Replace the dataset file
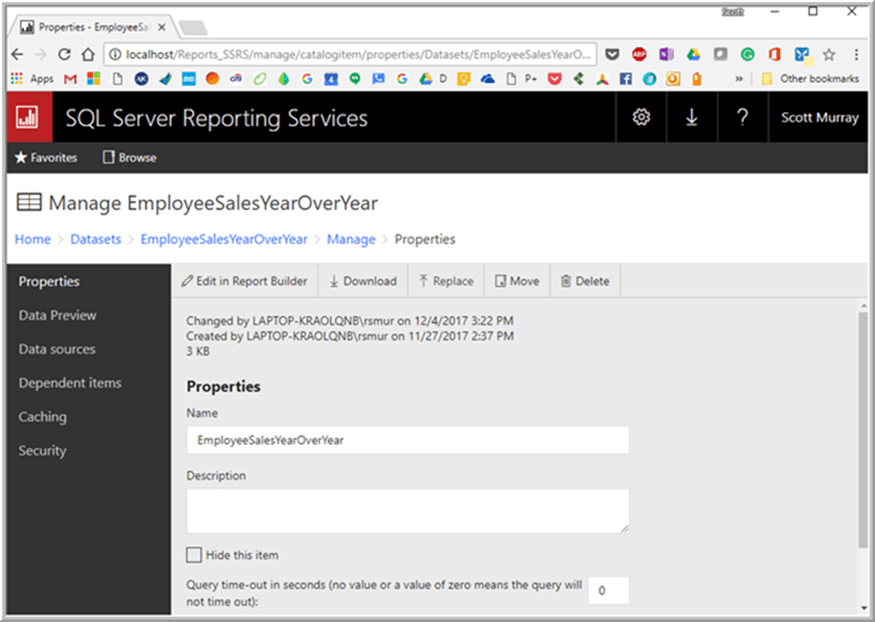Screen dimensions: 875x622 coord(446,281)
